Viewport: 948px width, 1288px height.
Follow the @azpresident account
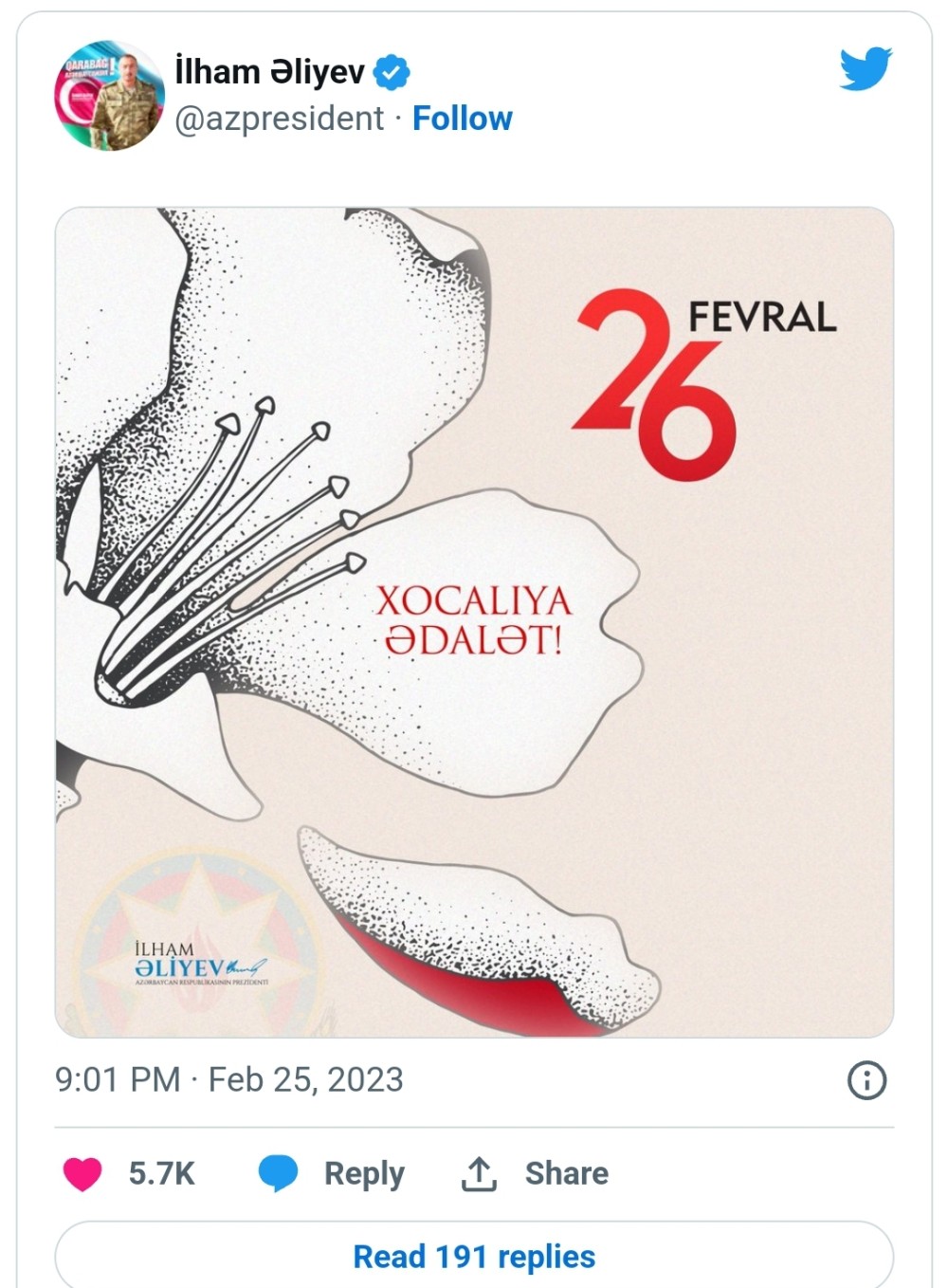(462, 119)
